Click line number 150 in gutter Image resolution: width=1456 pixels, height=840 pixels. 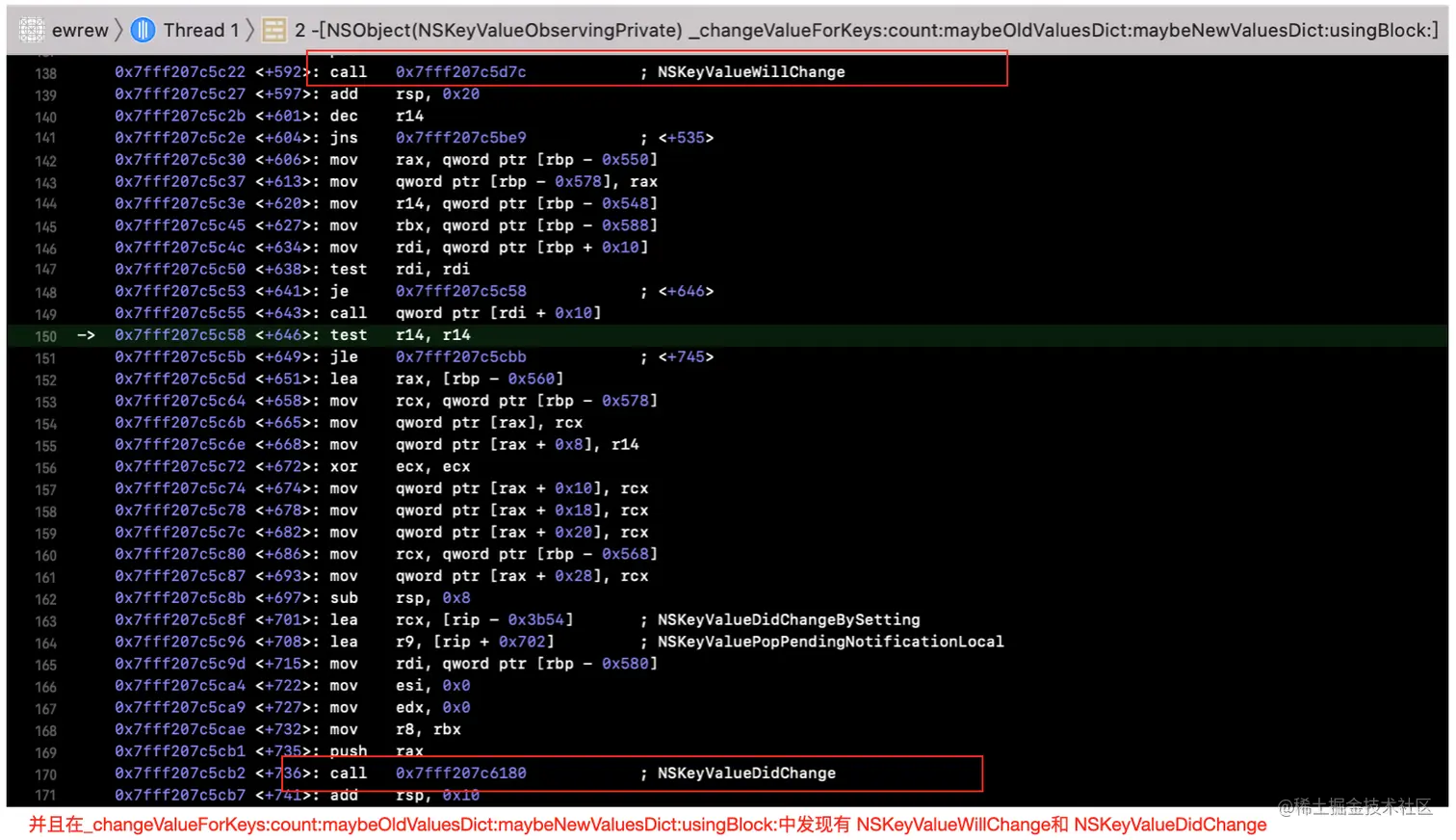pos(45,336)
